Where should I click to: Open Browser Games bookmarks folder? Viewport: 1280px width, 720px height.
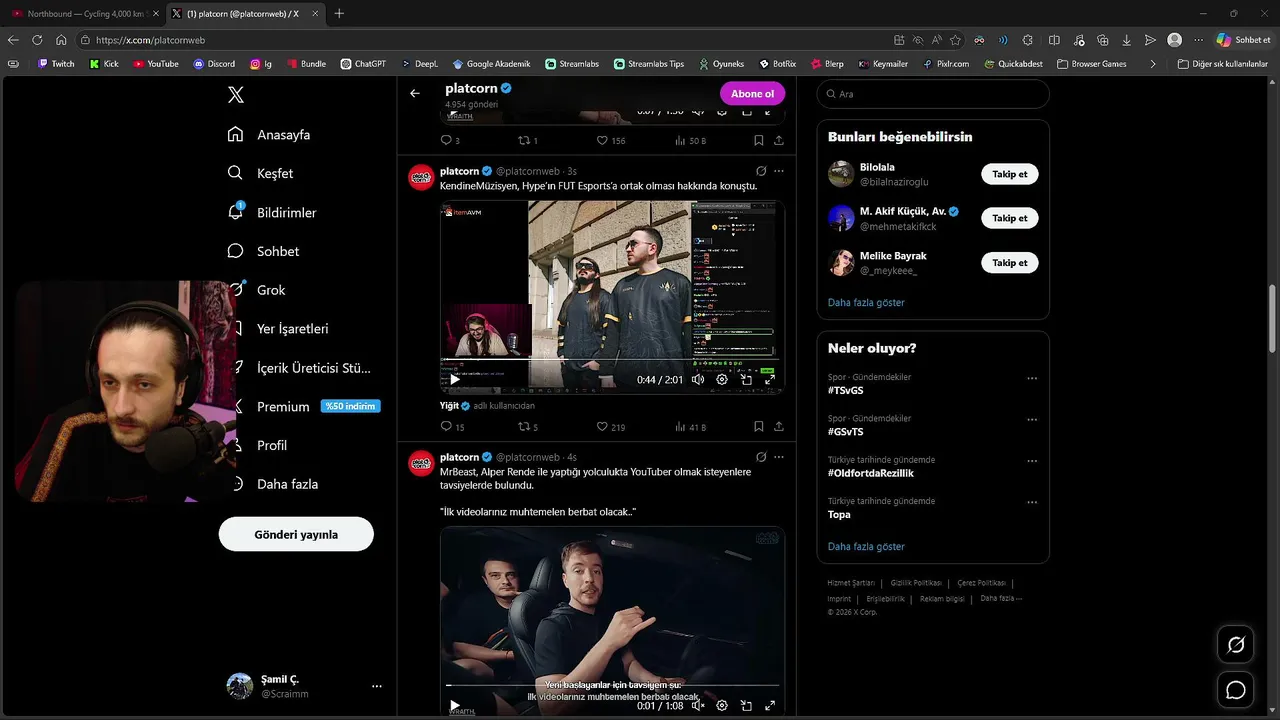(x=1091, y=64)
